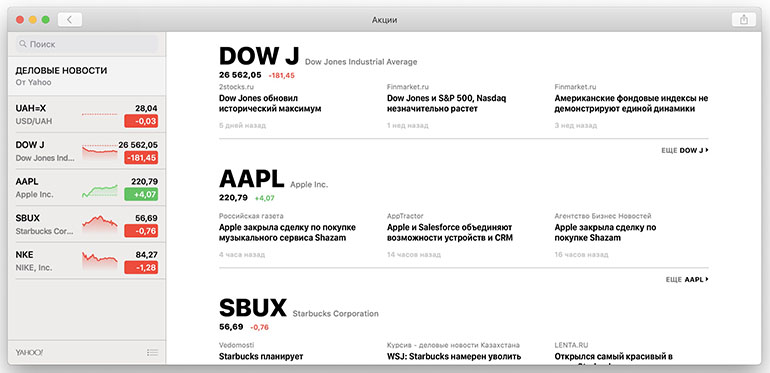The width and height of the screenshot is (770, 373).
Task: Click the large AAPL heading
Action: point(251,179)
